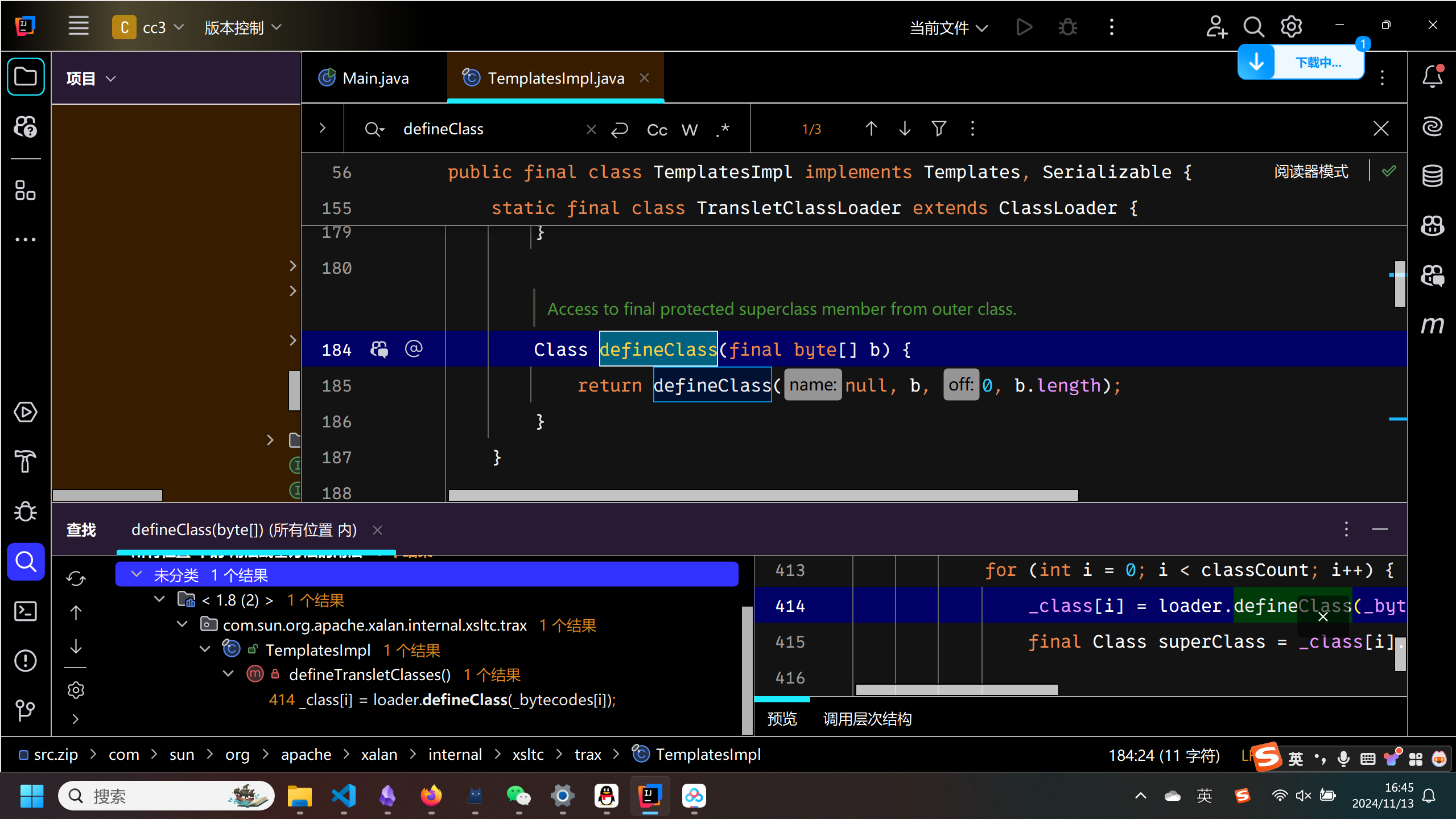Toggle Words (W) option in search bar
The height and width of the screenshot is (819, 1456).
tap(690, 130)
